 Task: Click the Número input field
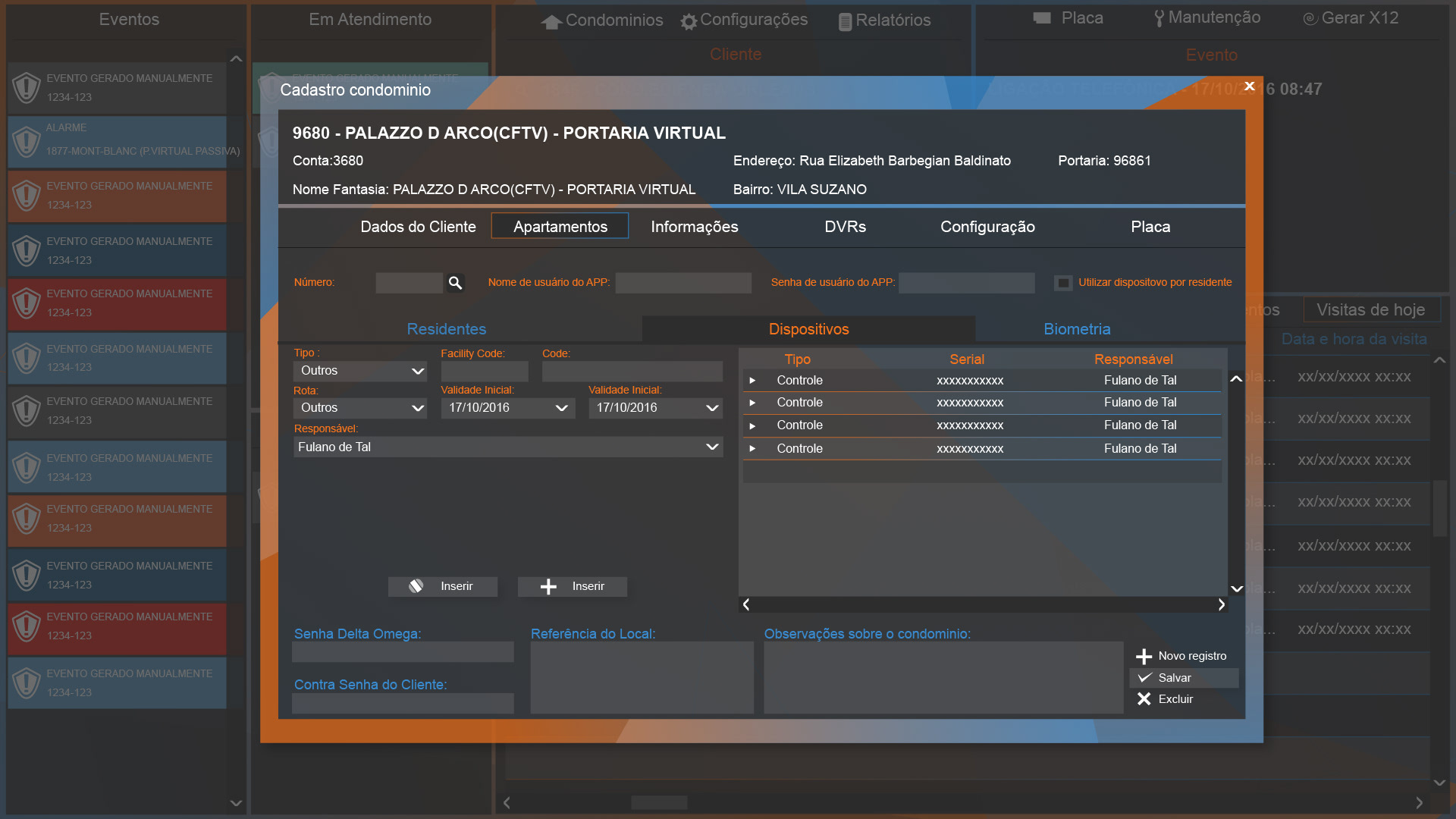click(409, 283)
